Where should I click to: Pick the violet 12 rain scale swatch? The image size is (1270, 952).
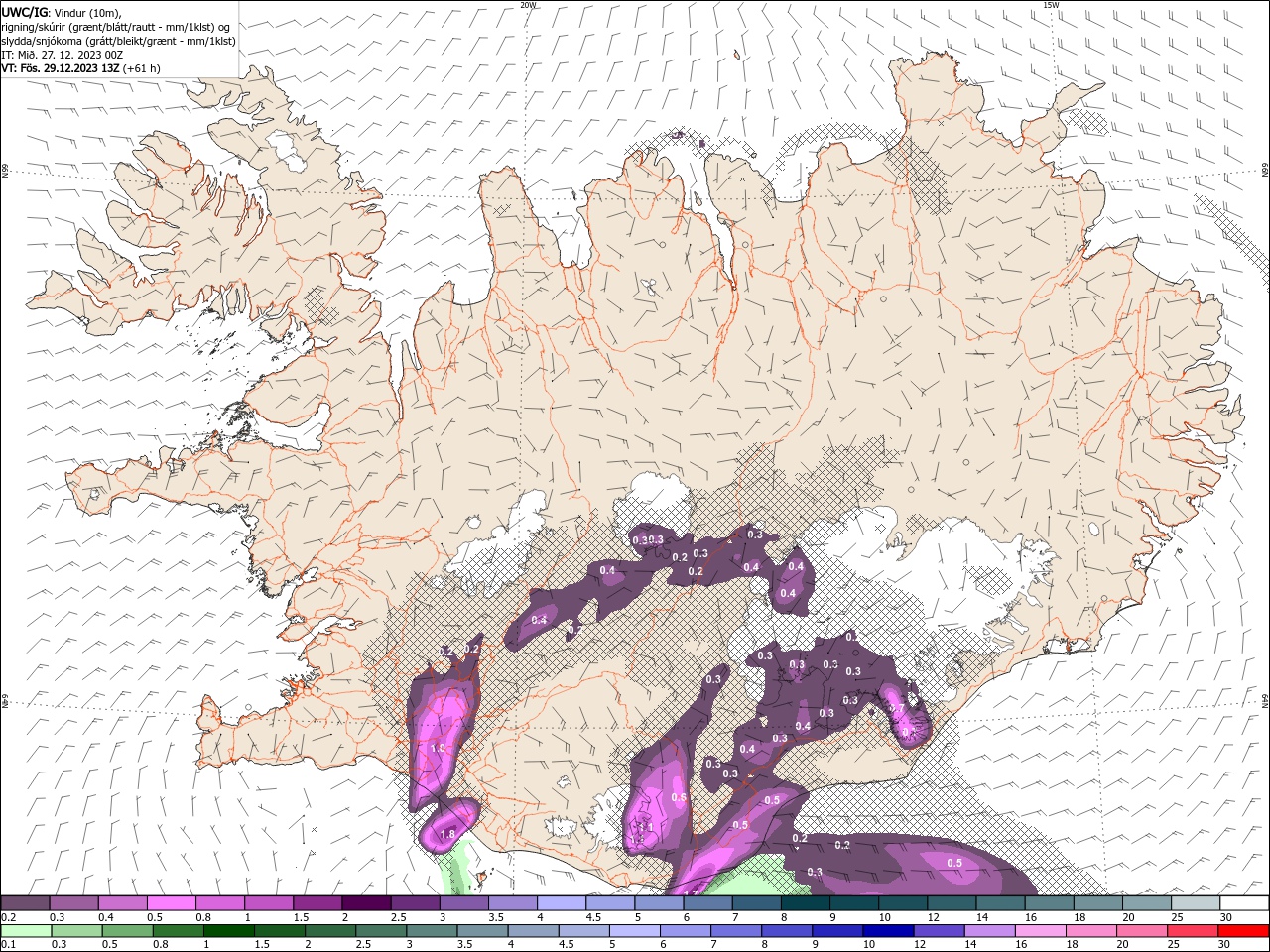[x=939, y=931]
